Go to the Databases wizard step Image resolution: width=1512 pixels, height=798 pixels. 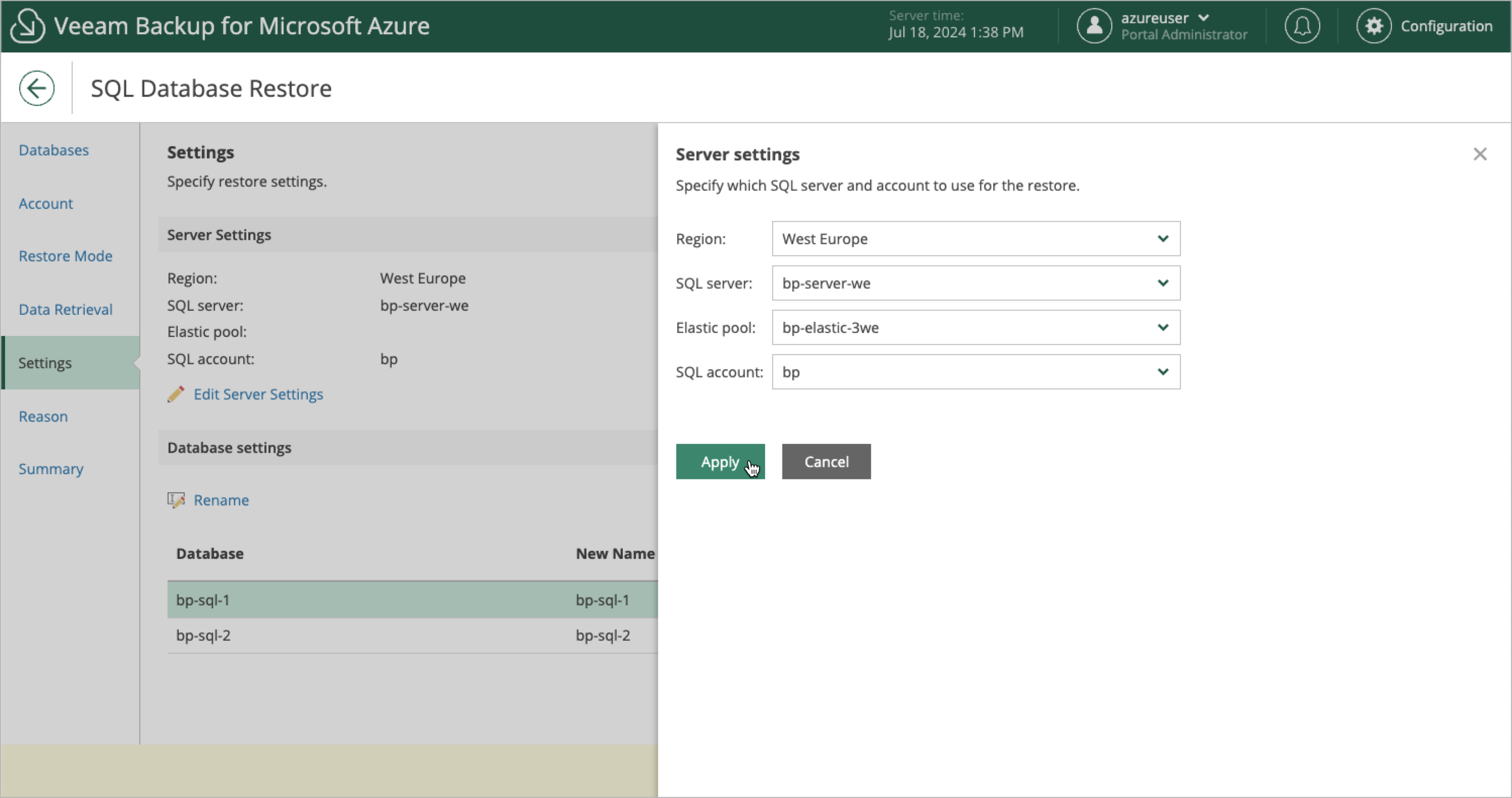[x=53, y=150]
